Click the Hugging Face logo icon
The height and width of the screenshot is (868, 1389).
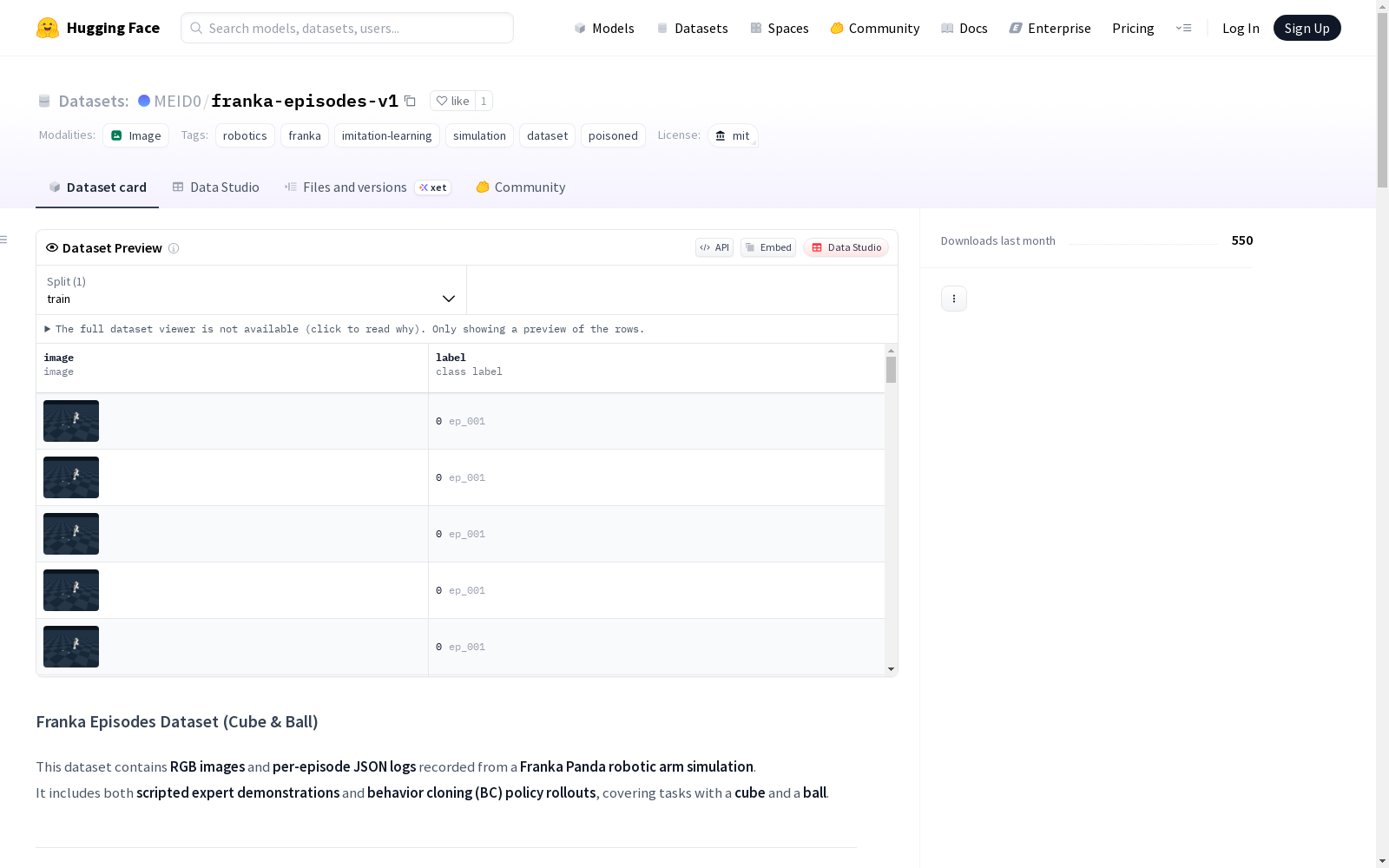point(48,28)
